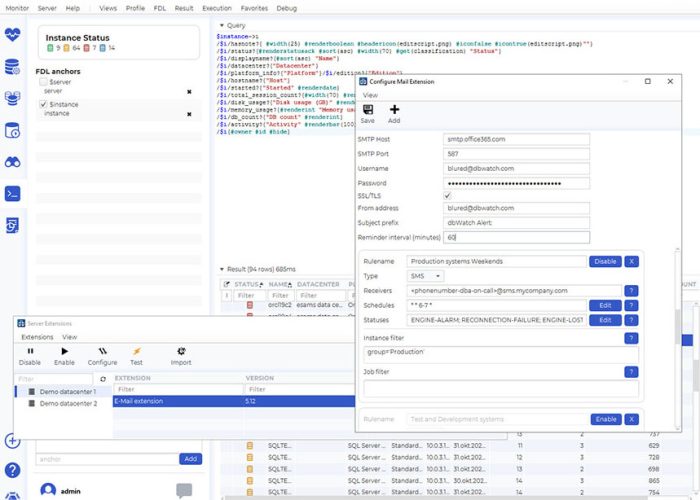The image size is (700, 500).
Task: Toggle the $server anchor checkbox
Action: coord(43,82)
